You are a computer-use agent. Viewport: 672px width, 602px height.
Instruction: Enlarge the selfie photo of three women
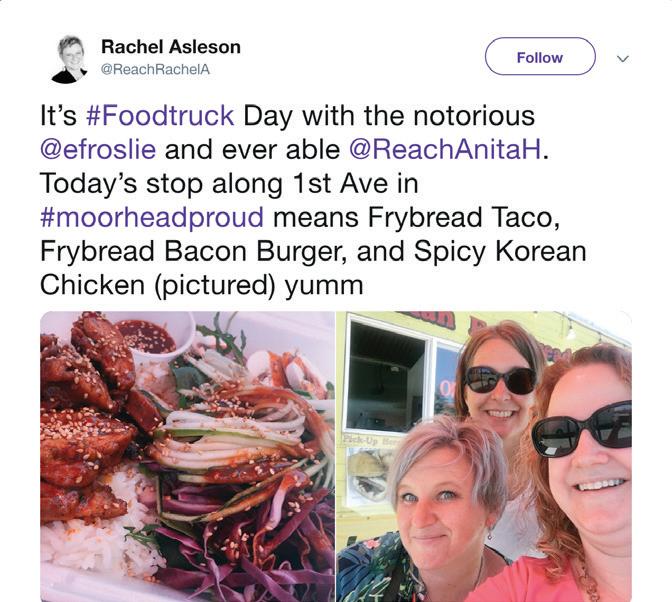pos(484,456)
